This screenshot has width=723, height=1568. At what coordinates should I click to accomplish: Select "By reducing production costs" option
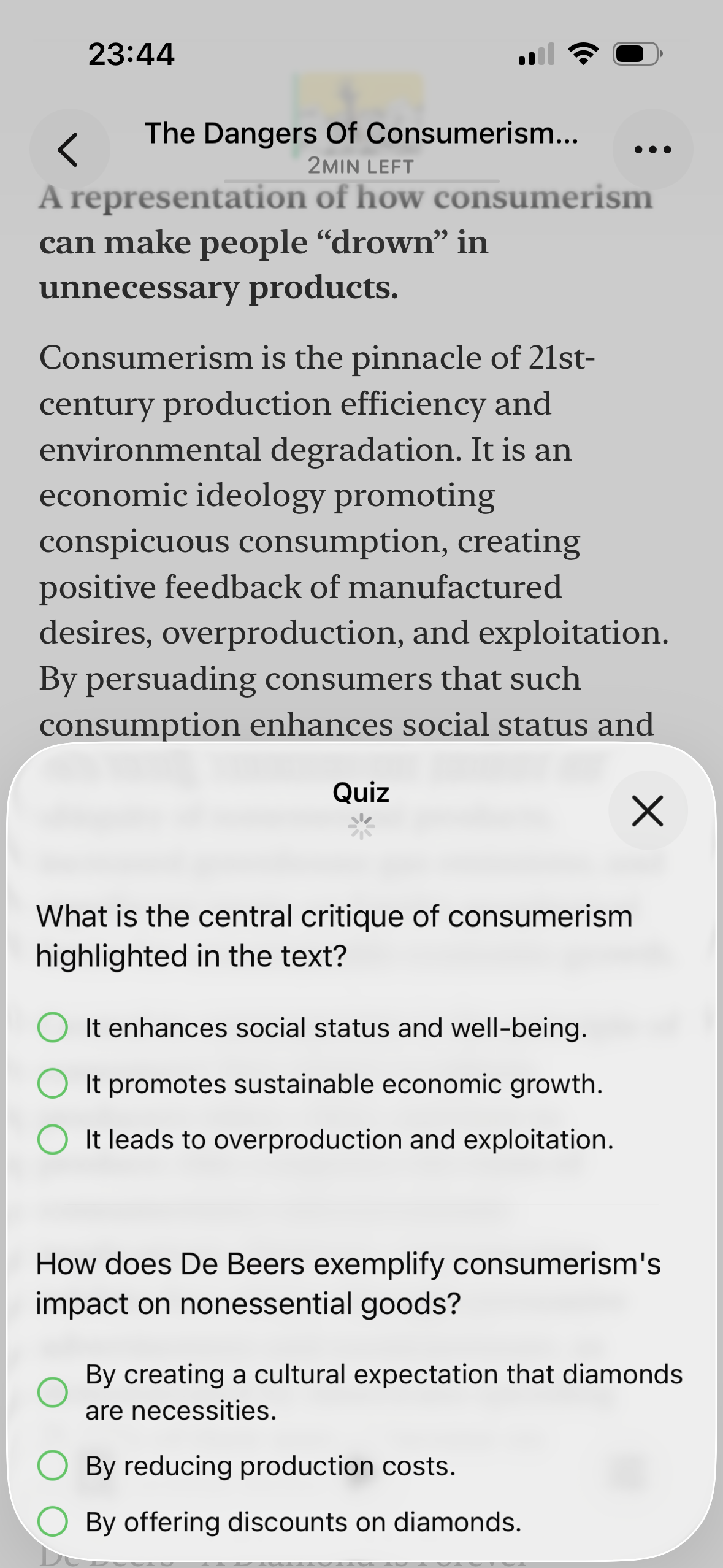click(x=247, y=1466)
